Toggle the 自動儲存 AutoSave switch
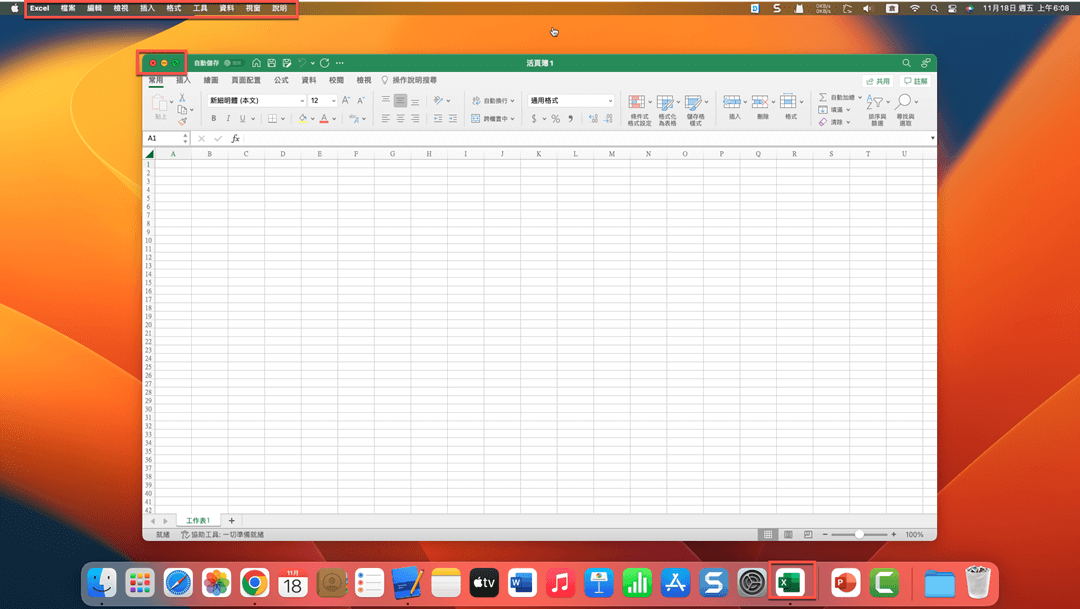The width and height of the screenshot is (1080, 609). (x=233, y=63)
